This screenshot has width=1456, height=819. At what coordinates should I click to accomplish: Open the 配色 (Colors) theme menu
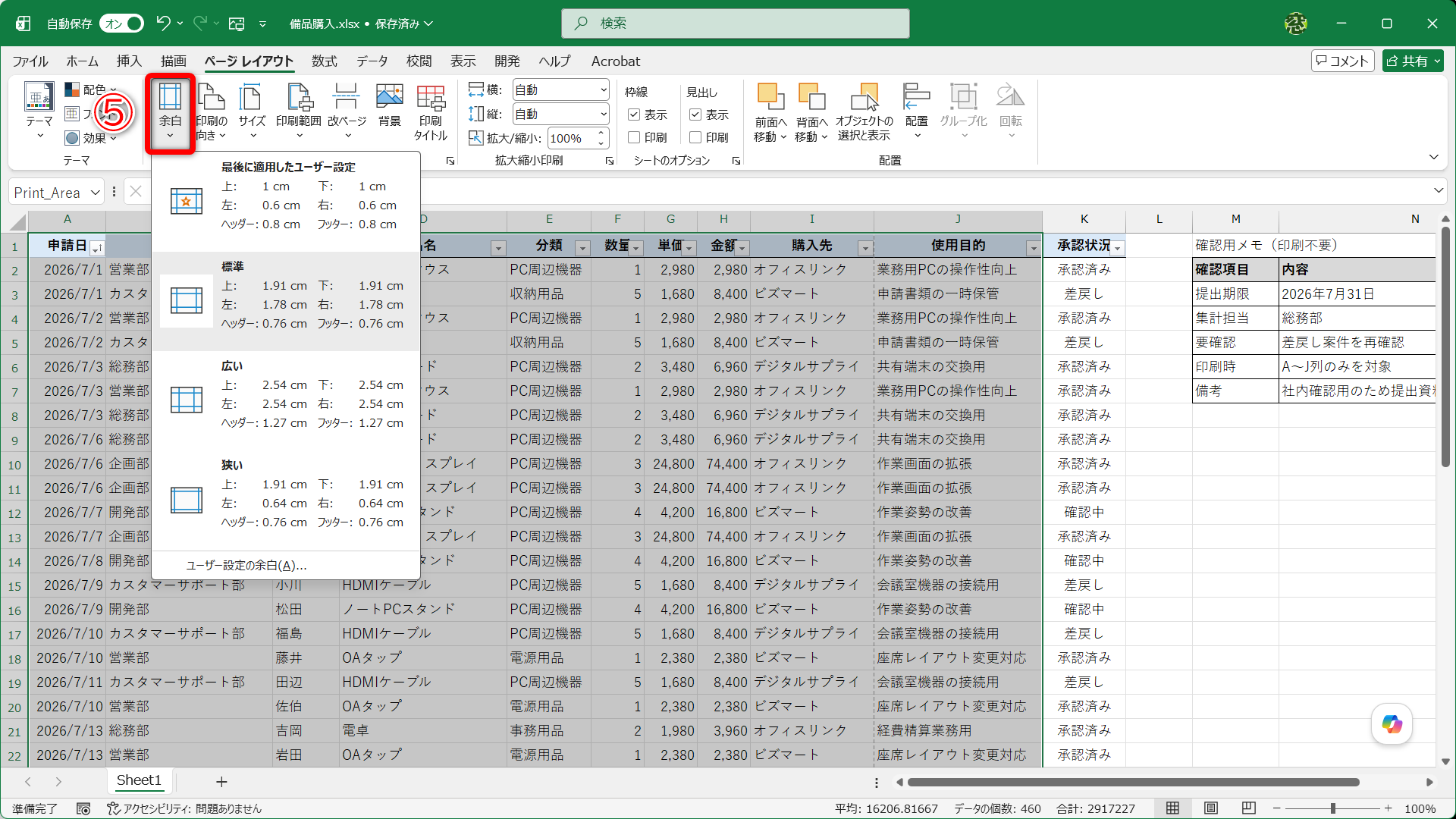[x=91, y=89]
